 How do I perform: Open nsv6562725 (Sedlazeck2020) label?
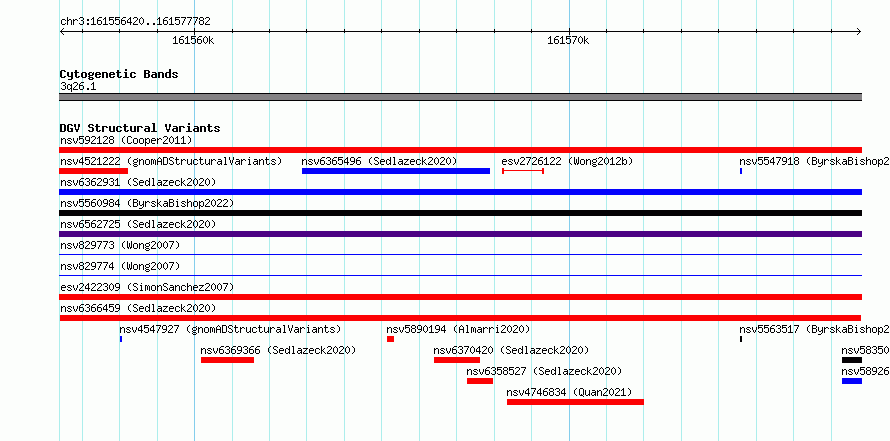138,224
